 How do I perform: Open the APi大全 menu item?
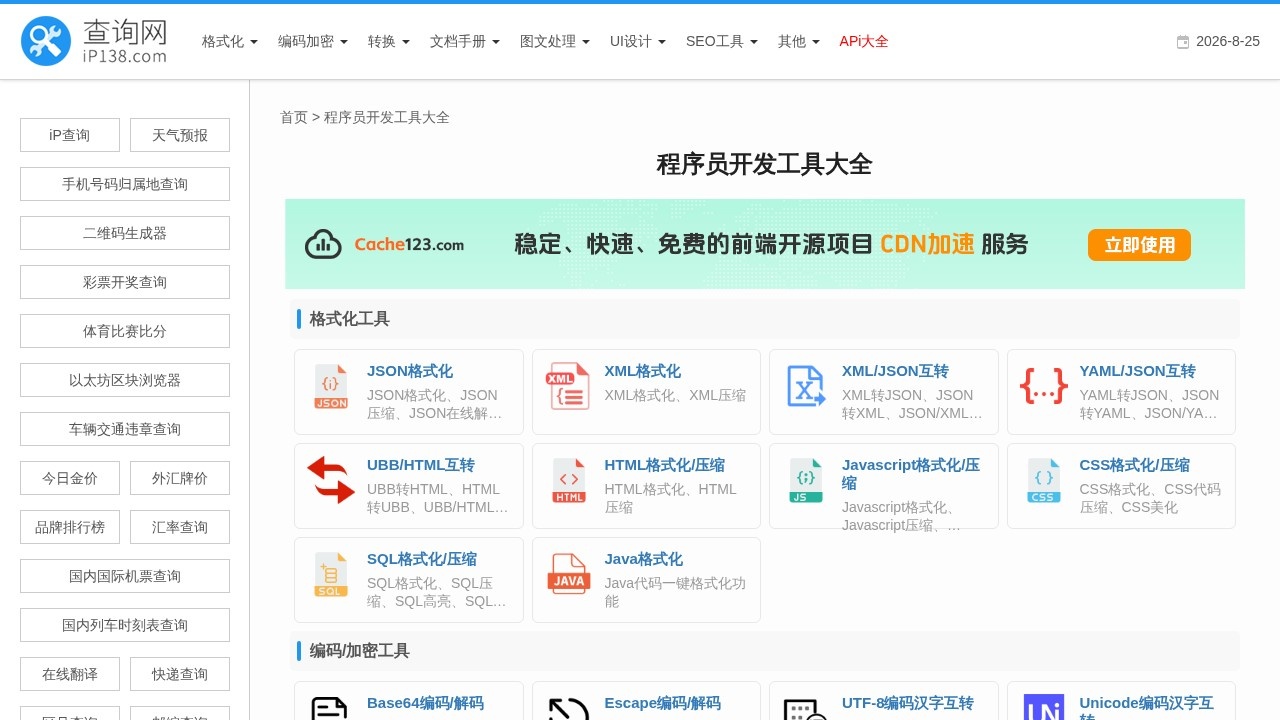(x=864, y=41)
